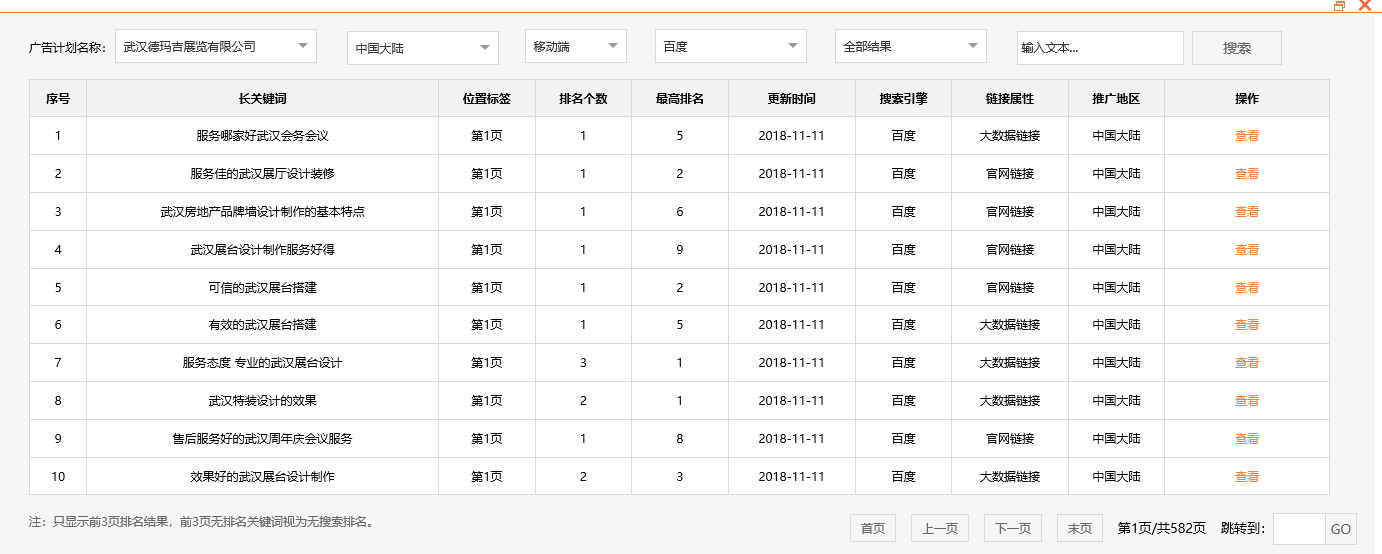The height and width of the screenshot is (554, 1382).
Task: Open the 百度 search engine dropdown
Action: [731, 46]
